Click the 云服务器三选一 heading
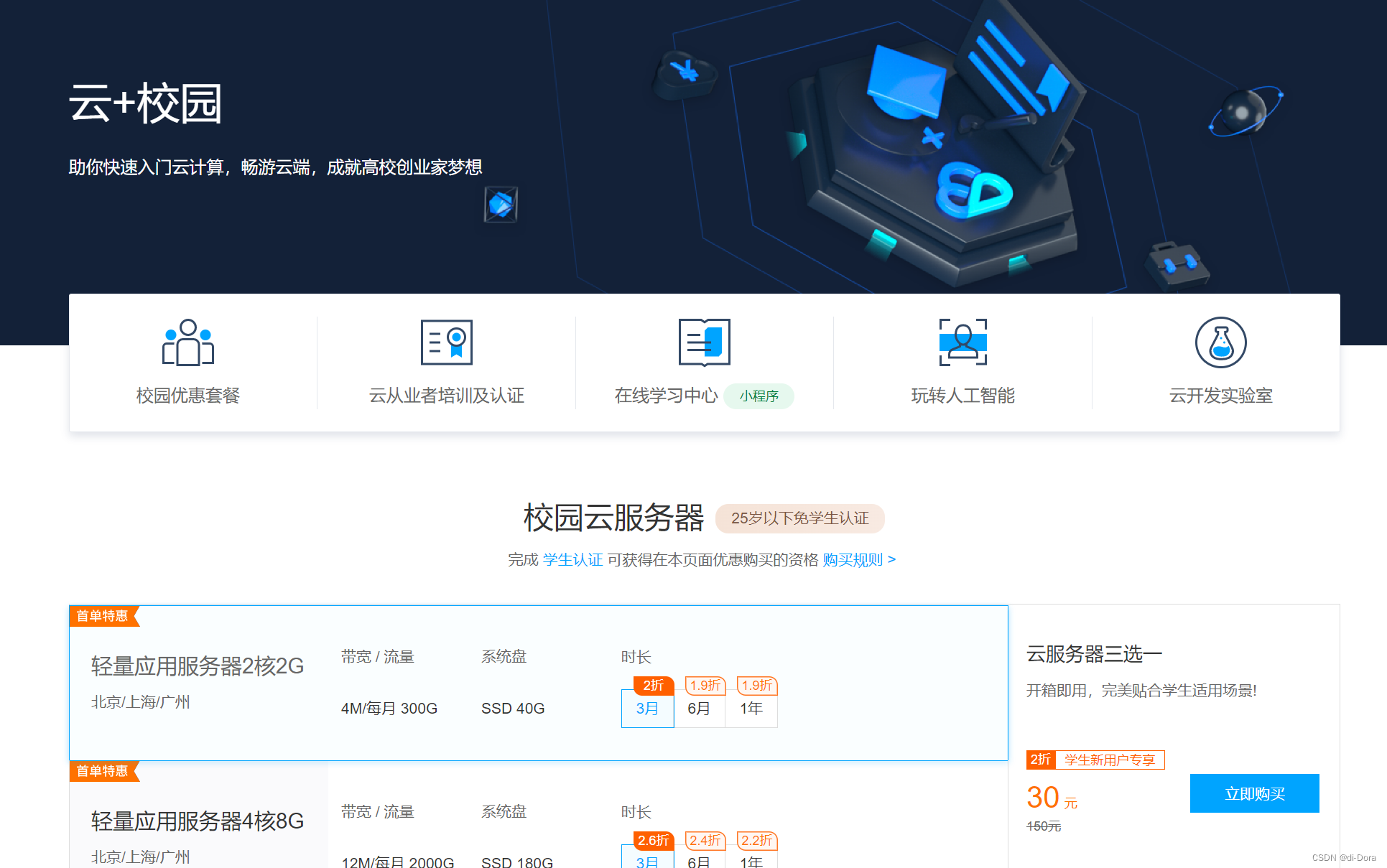1387x868 pixels. tap(1094, 654)
